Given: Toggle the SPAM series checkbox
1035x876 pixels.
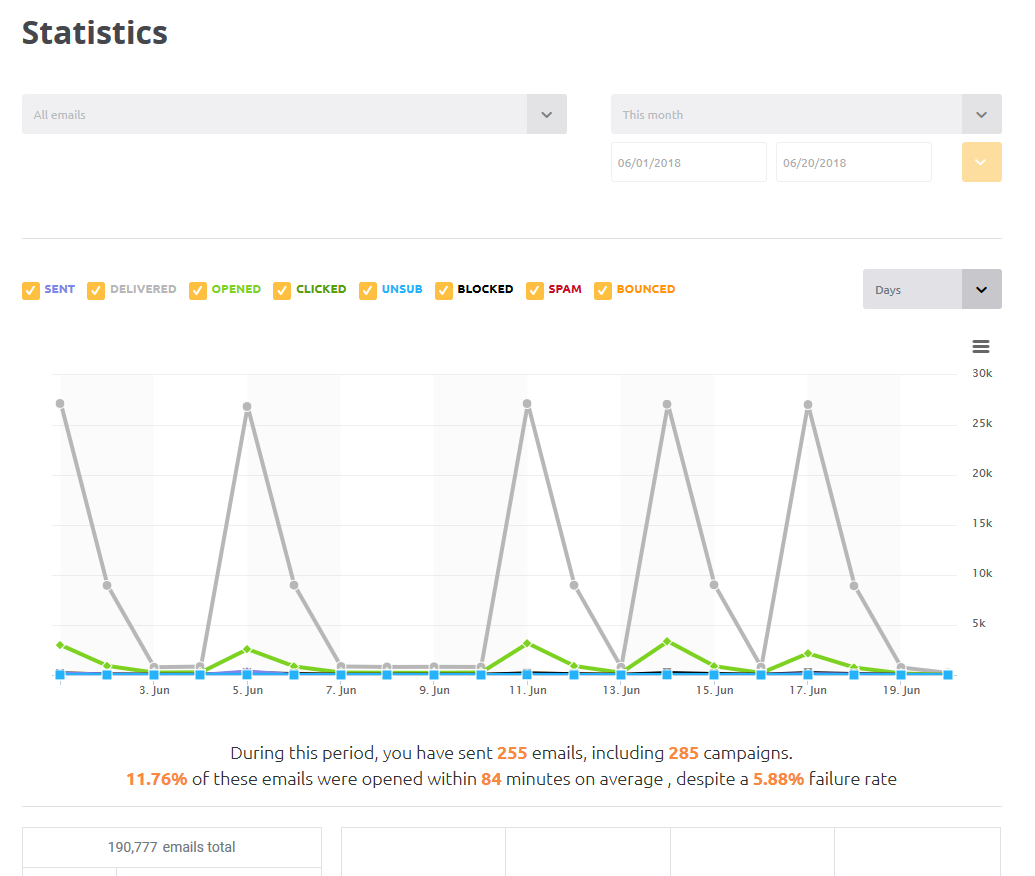Looking at the screenshot, I should (x=535, y=290).
